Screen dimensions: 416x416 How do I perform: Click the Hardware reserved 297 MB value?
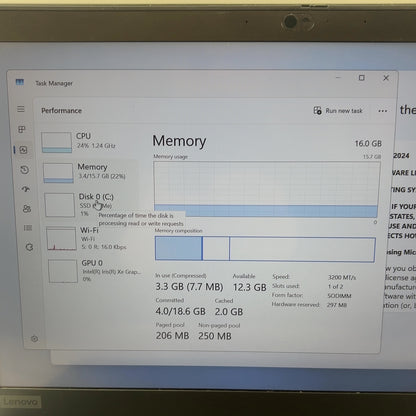(x=337, y=305)
